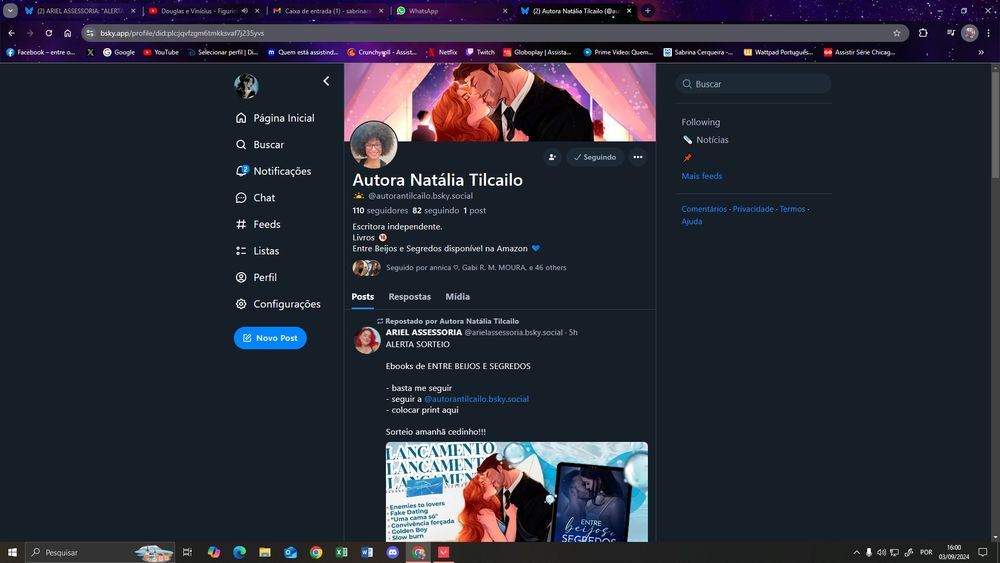1000x563 pixels.
Task: Open the Notícias feed
Action: coord(705,140)
